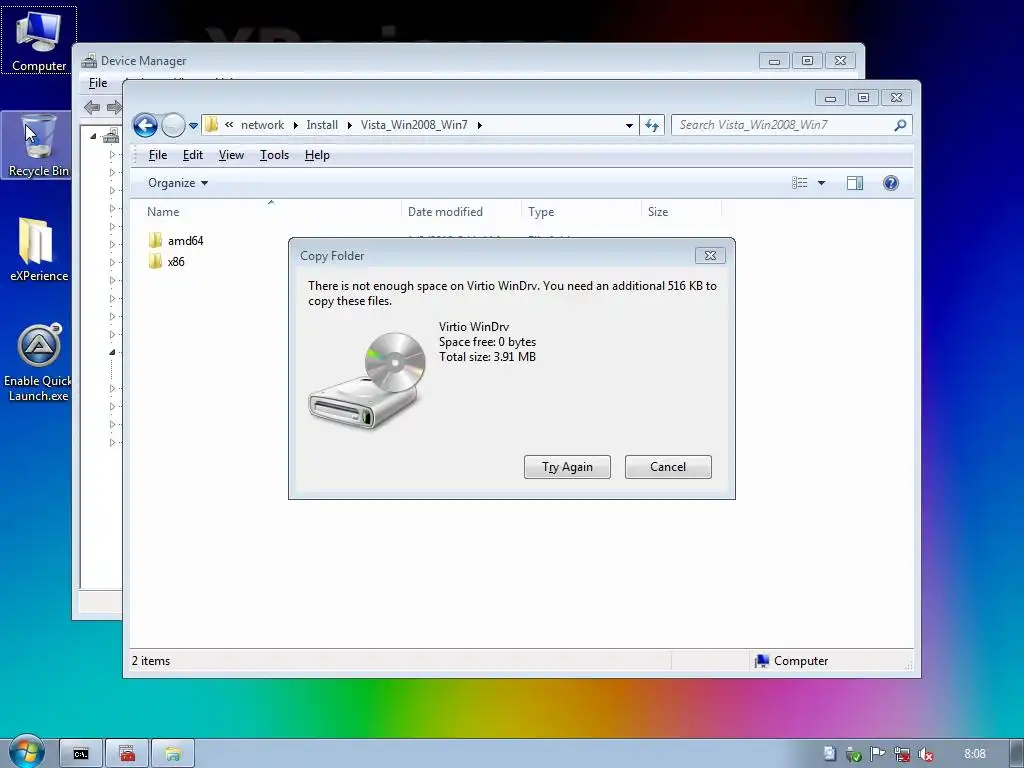Toggle the preview pane
Image resolution: width=1024 pixels, height=768 pixels.
pyautogui.click(x=855, y=183)
